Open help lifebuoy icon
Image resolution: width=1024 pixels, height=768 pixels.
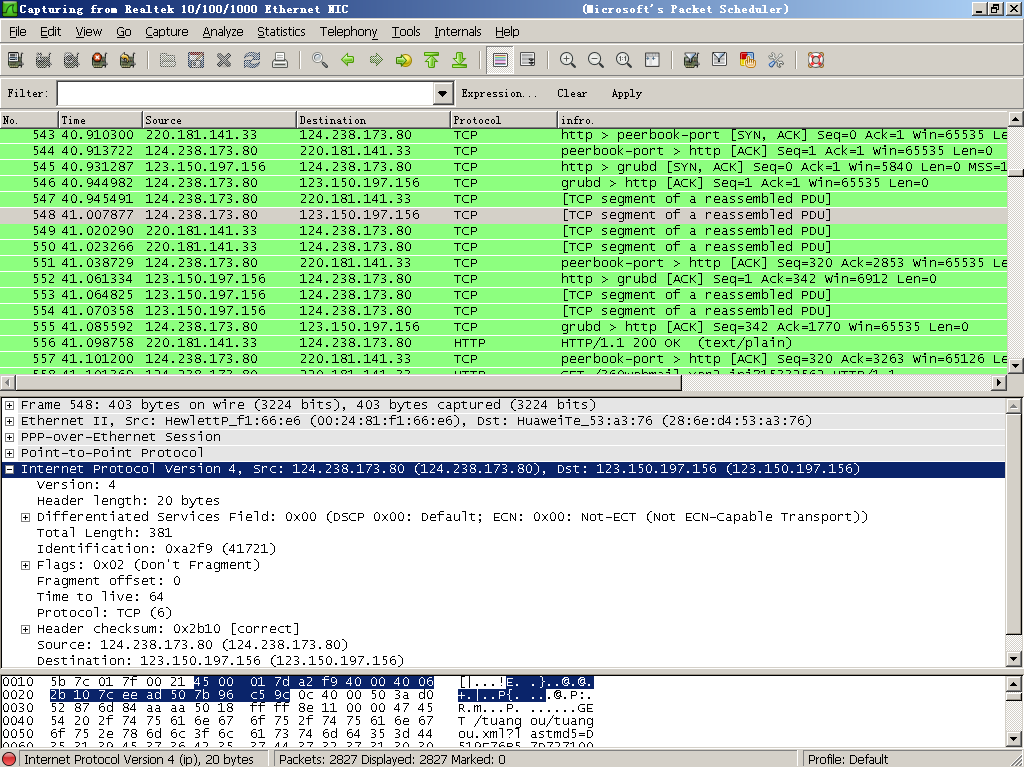(x=816, y=60)
